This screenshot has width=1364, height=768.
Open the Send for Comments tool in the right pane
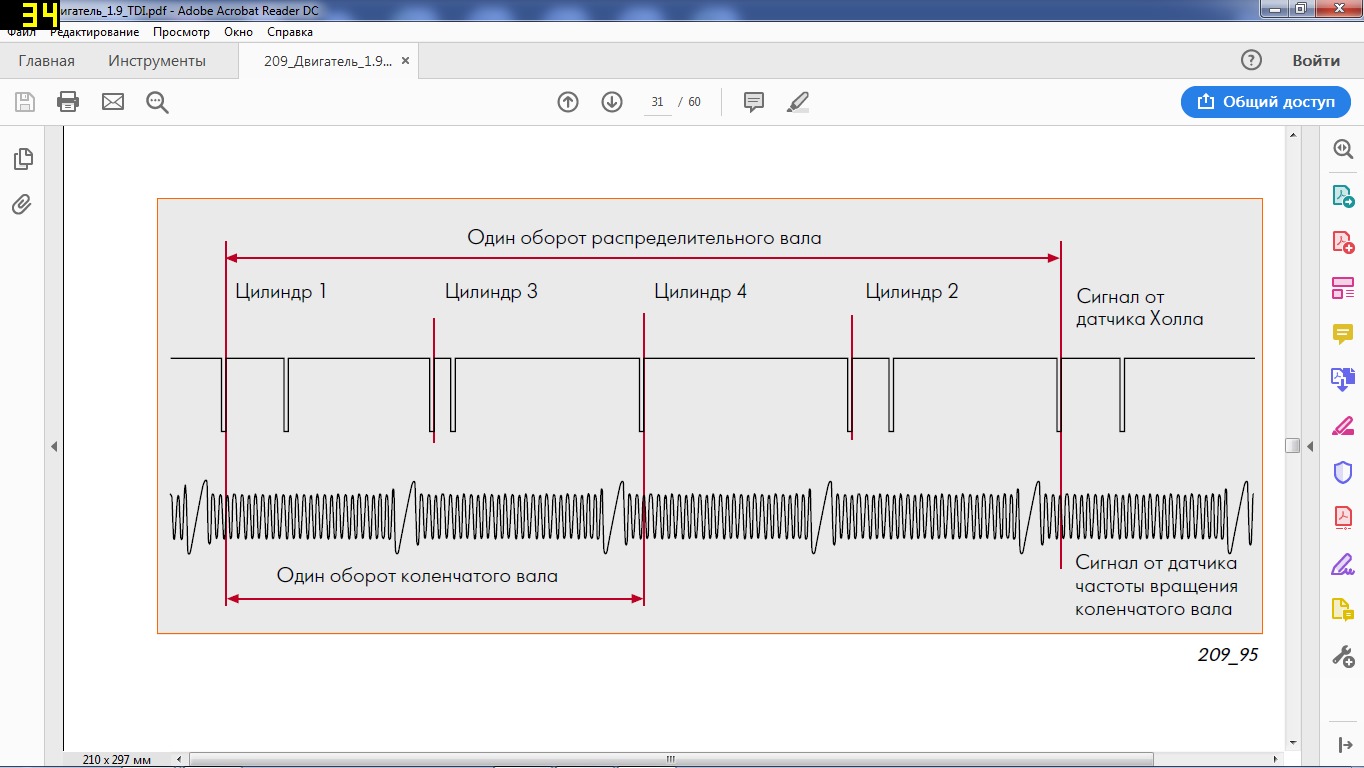tap(1342, 609)
